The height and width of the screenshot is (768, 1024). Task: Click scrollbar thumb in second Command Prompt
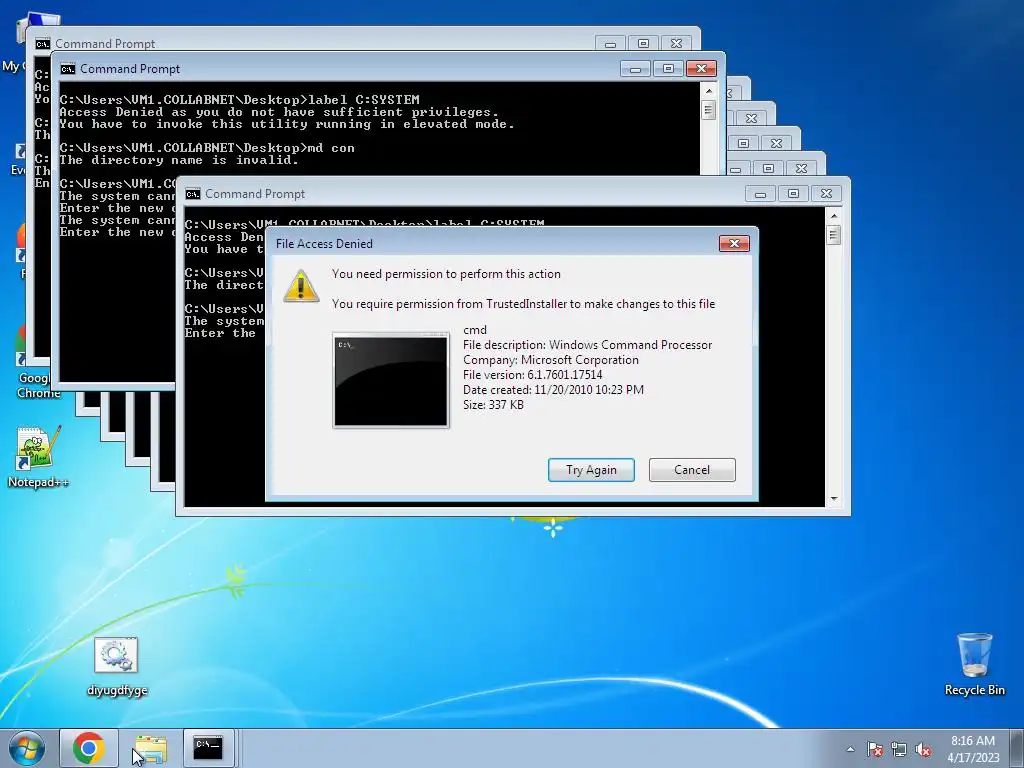(709, 110)
